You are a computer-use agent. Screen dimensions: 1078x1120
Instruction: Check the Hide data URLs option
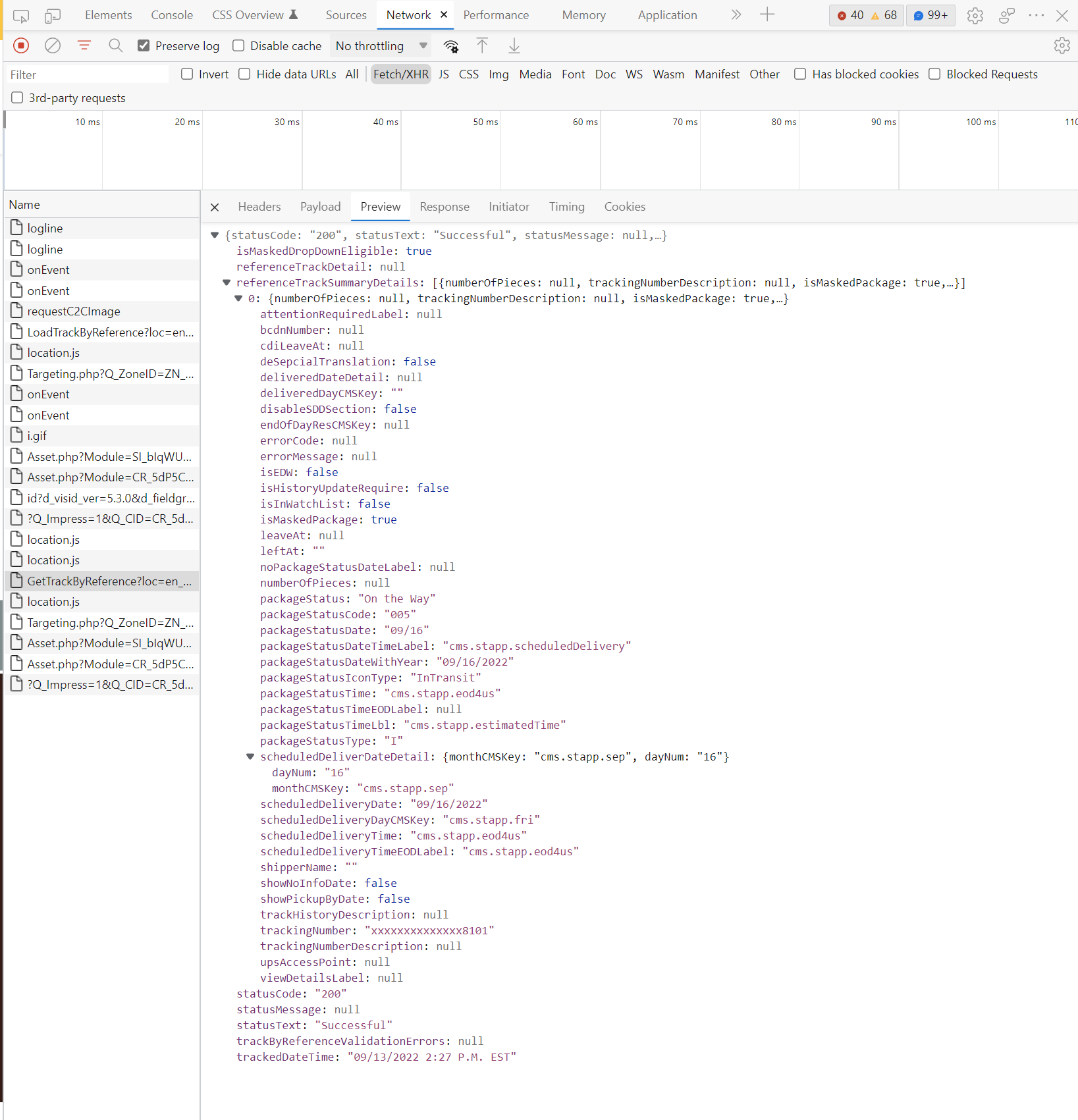coord(244,74)
